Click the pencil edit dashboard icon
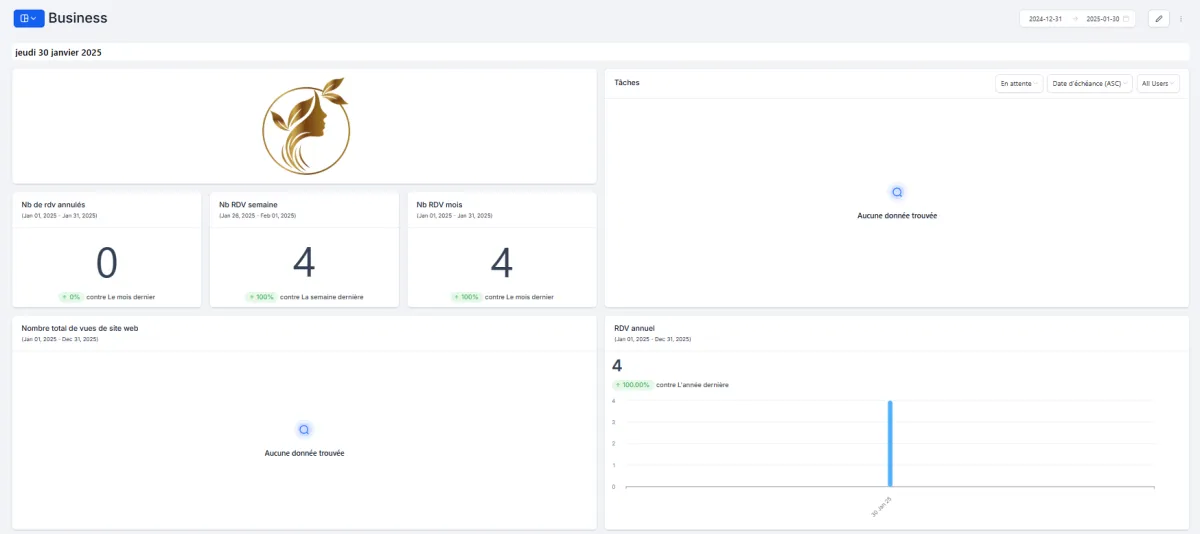Image resolution: width=1200 pixels, height=534 pixels. click(1158, 18)
